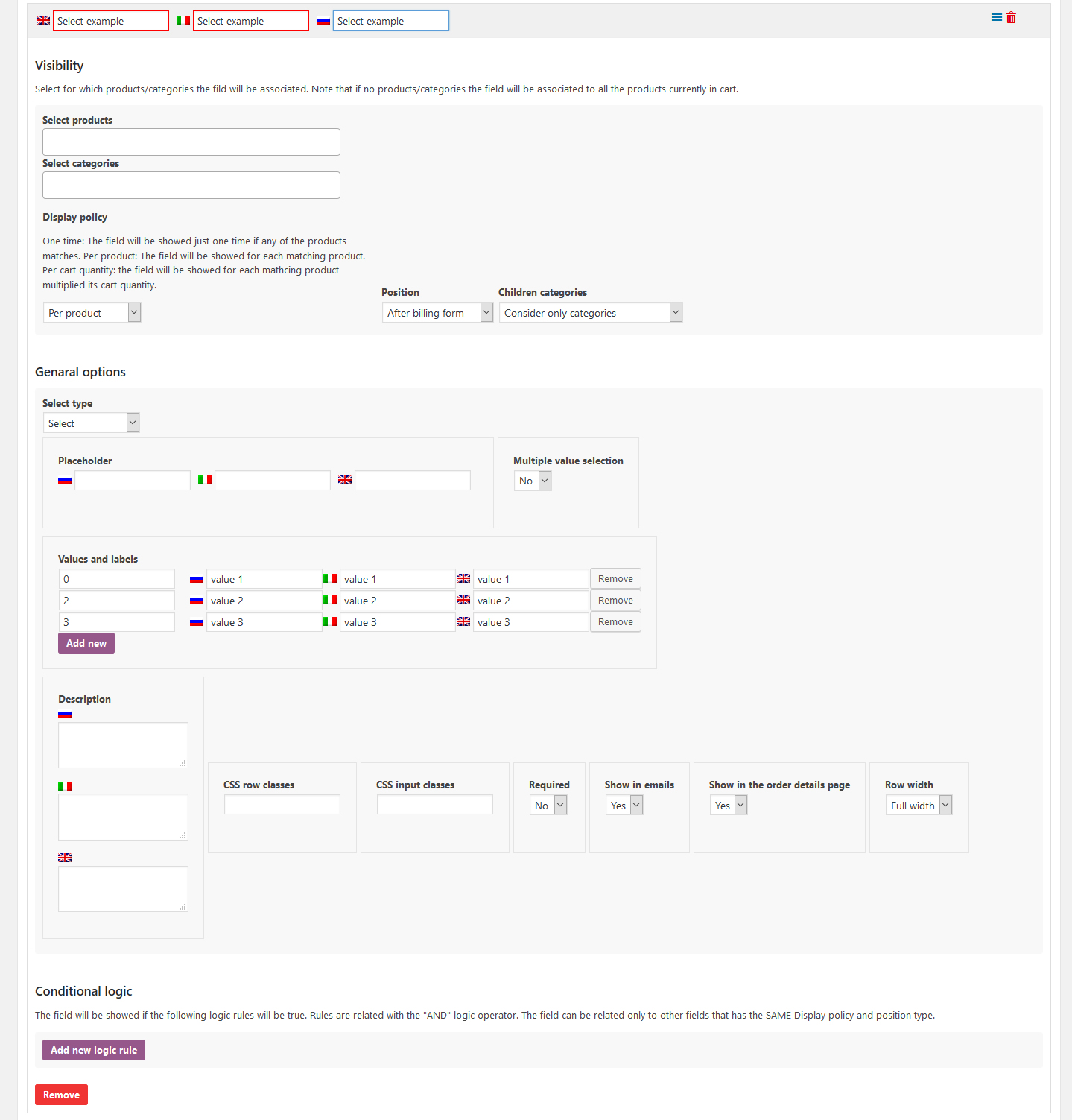Open the Children categories dropdown
Image resolution: width=1072 pixels, height=1120 pixels.
coord(590,313)
